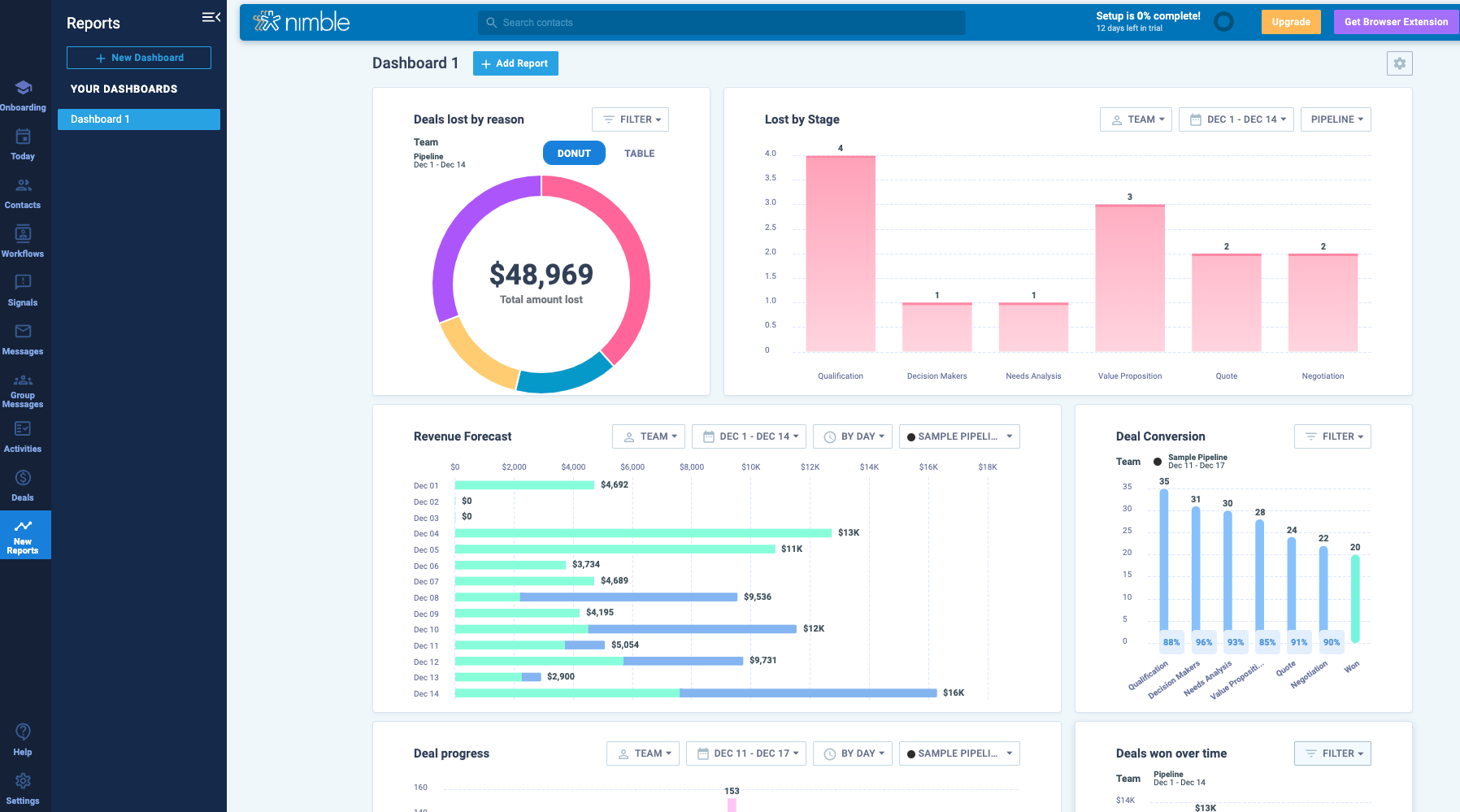Open DEC 1 - DEC 14 on Lost by Stage
Viewport: 1460px width, 812px height.
pos(1236,119)
